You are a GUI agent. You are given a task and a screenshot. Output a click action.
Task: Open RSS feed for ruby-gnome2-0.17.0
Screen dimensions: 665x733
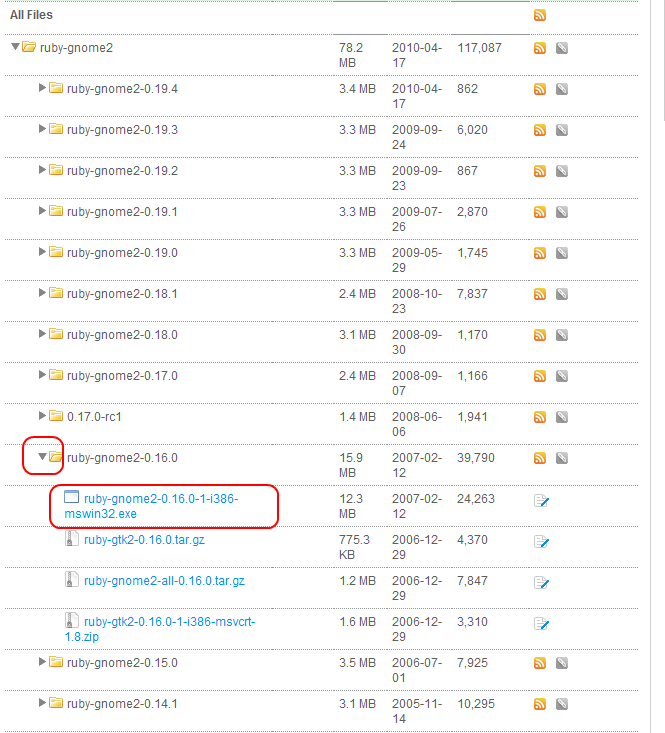pyautogui.click(x=540, y=376)
